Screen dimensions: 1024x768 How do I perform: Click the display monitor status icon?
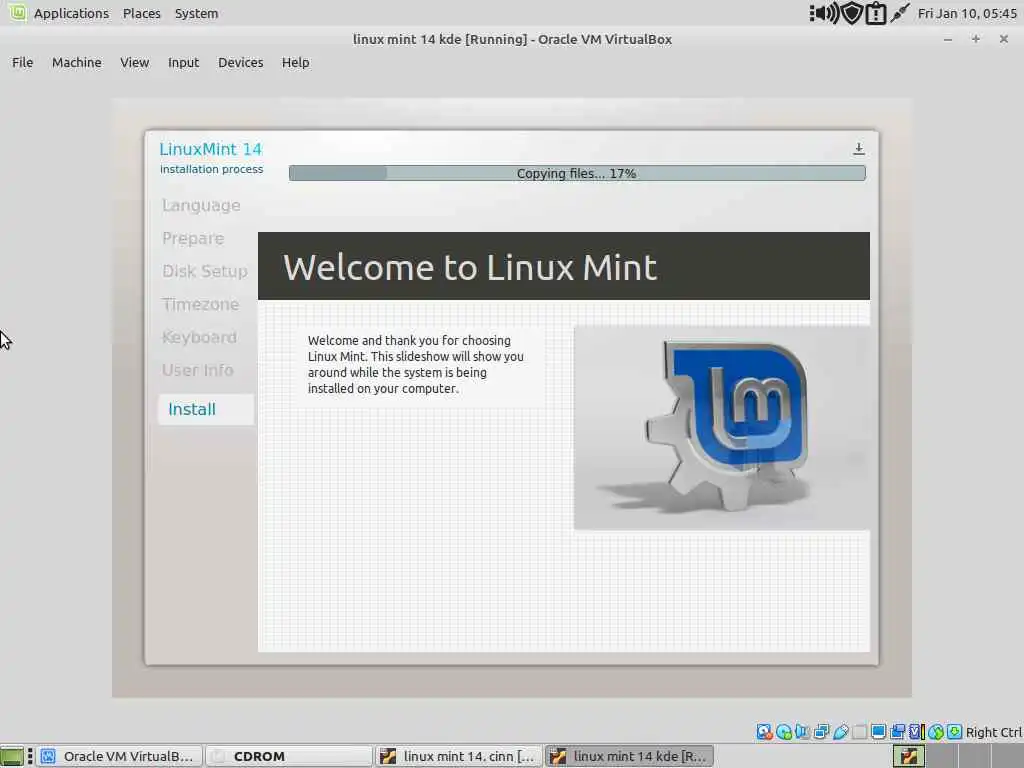tap(878, 732)
